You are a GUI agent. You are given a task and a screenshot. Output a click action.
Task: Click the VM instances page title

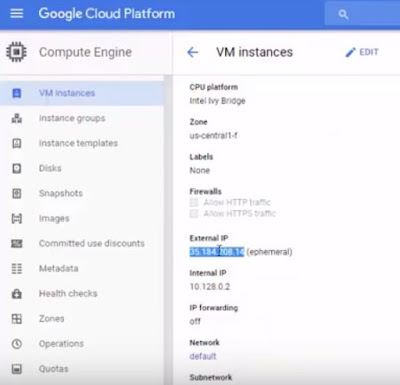pos(254,52)
